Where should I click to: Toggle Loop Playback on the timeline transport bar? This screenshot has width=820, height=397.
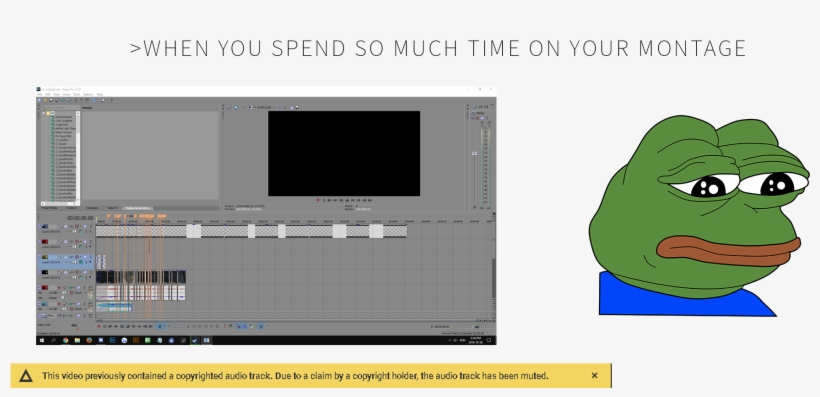point(105,326)
